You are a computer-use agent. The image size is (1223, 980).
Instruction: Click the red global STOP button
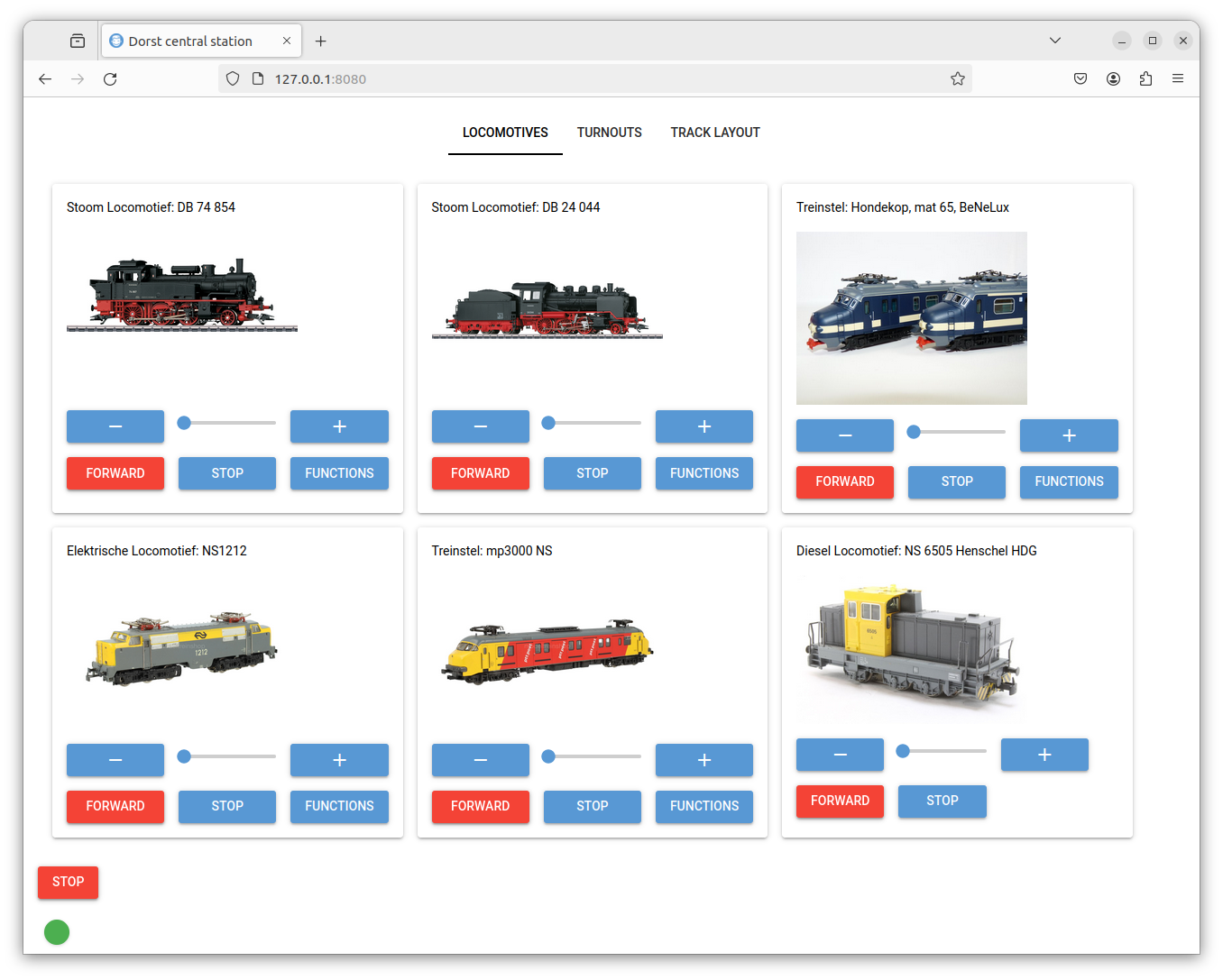coord(68,882)
